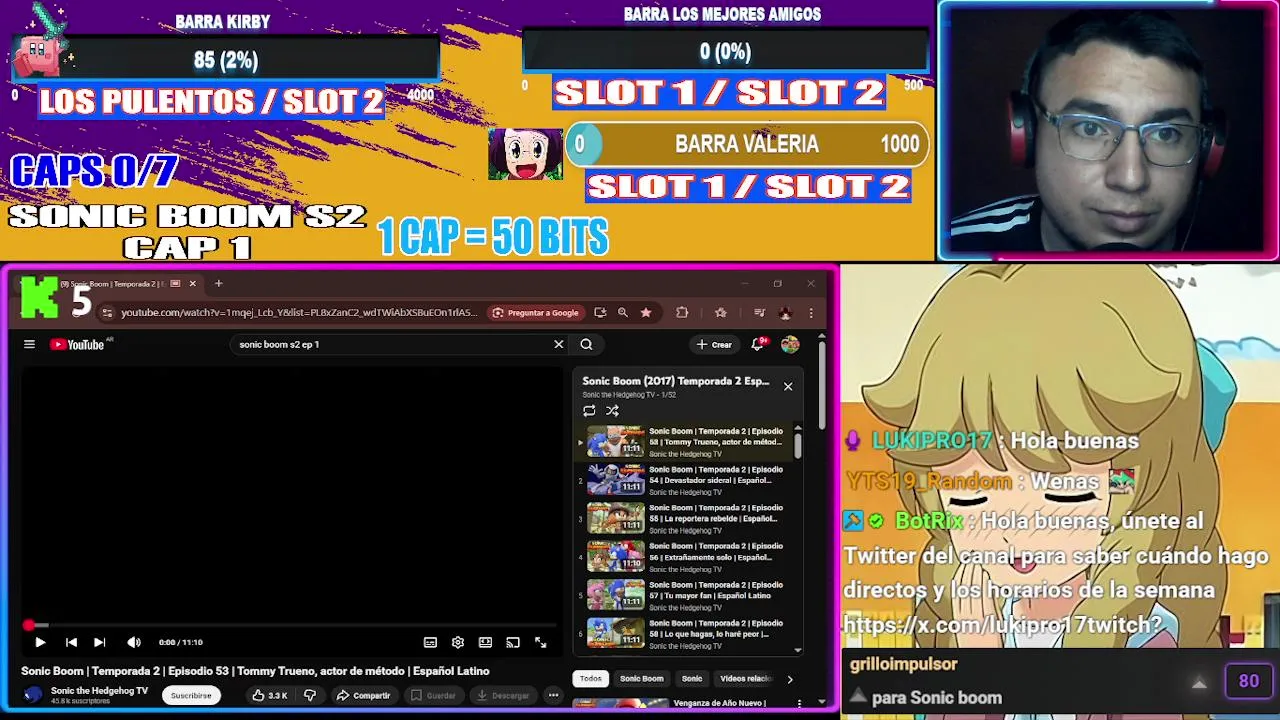Select the Todos filter chip
The image size is (1280, 720).
point(591,678)
